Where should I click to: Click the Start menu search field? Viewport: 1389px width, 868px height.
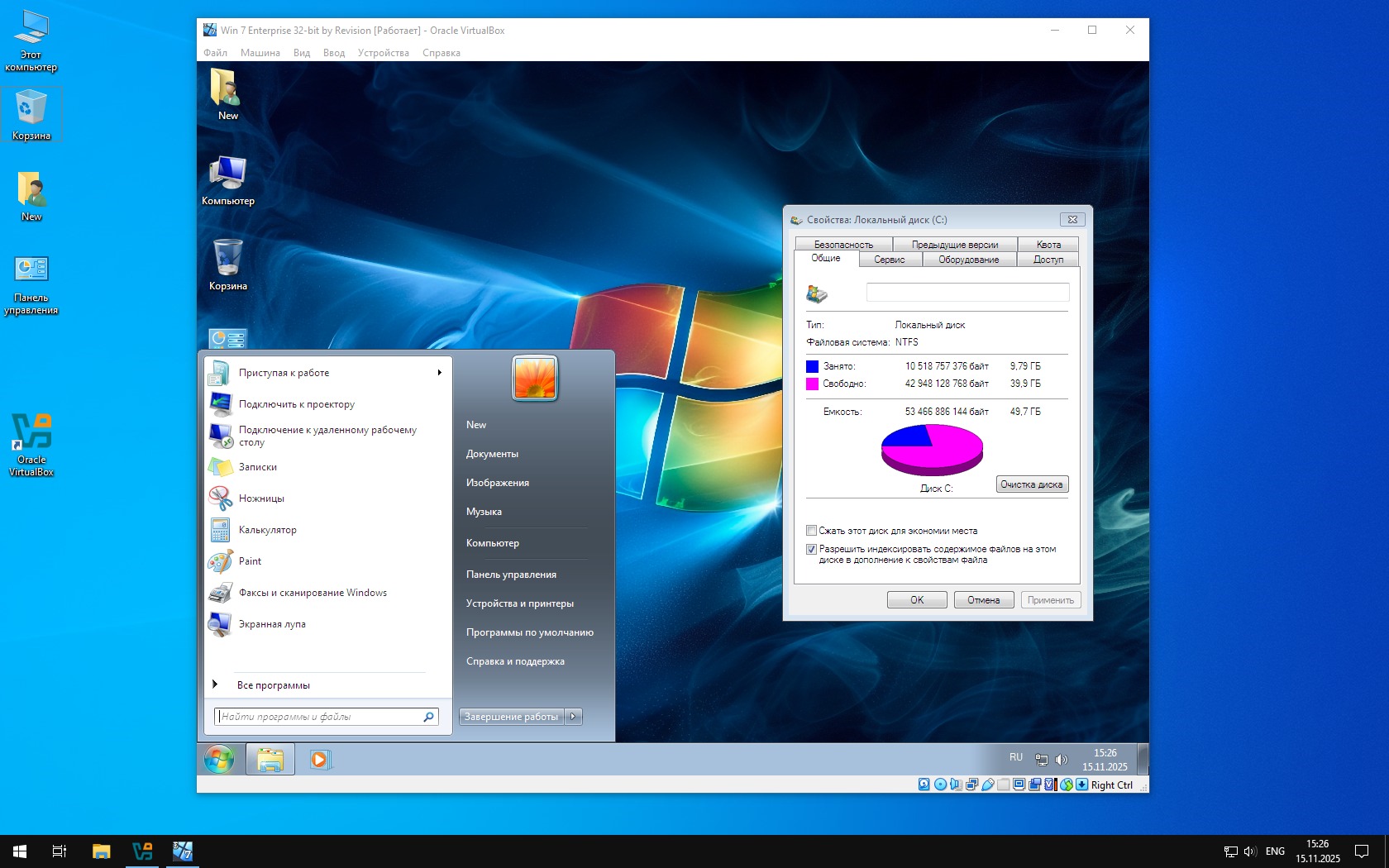click(319, 717)
